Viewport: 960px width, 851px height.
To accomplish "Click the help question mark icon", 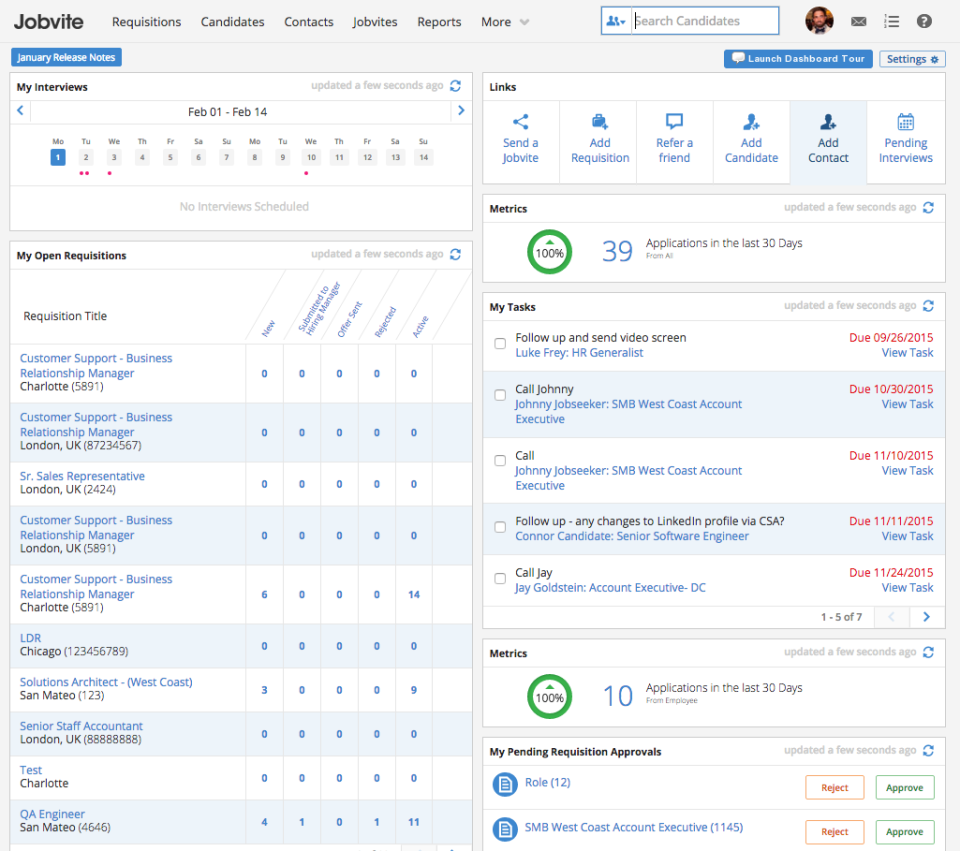I will coord(924,21).
